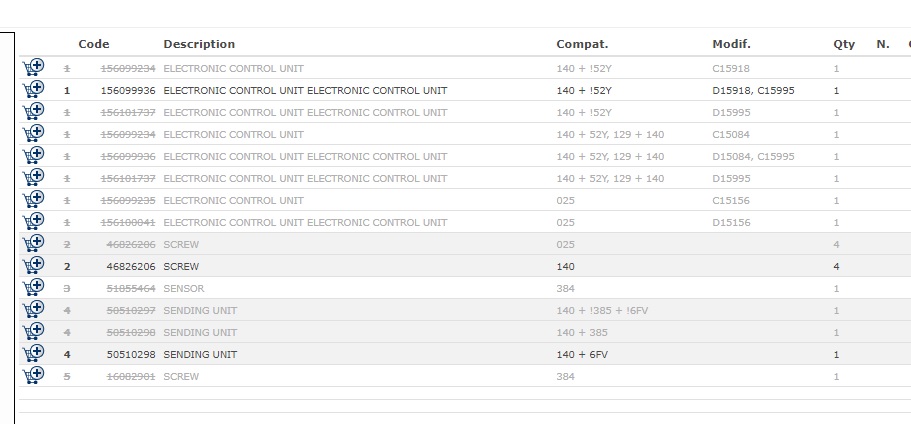Click the Code column header
The height and width of the screenshot is (424, 911).
(94, 44)
